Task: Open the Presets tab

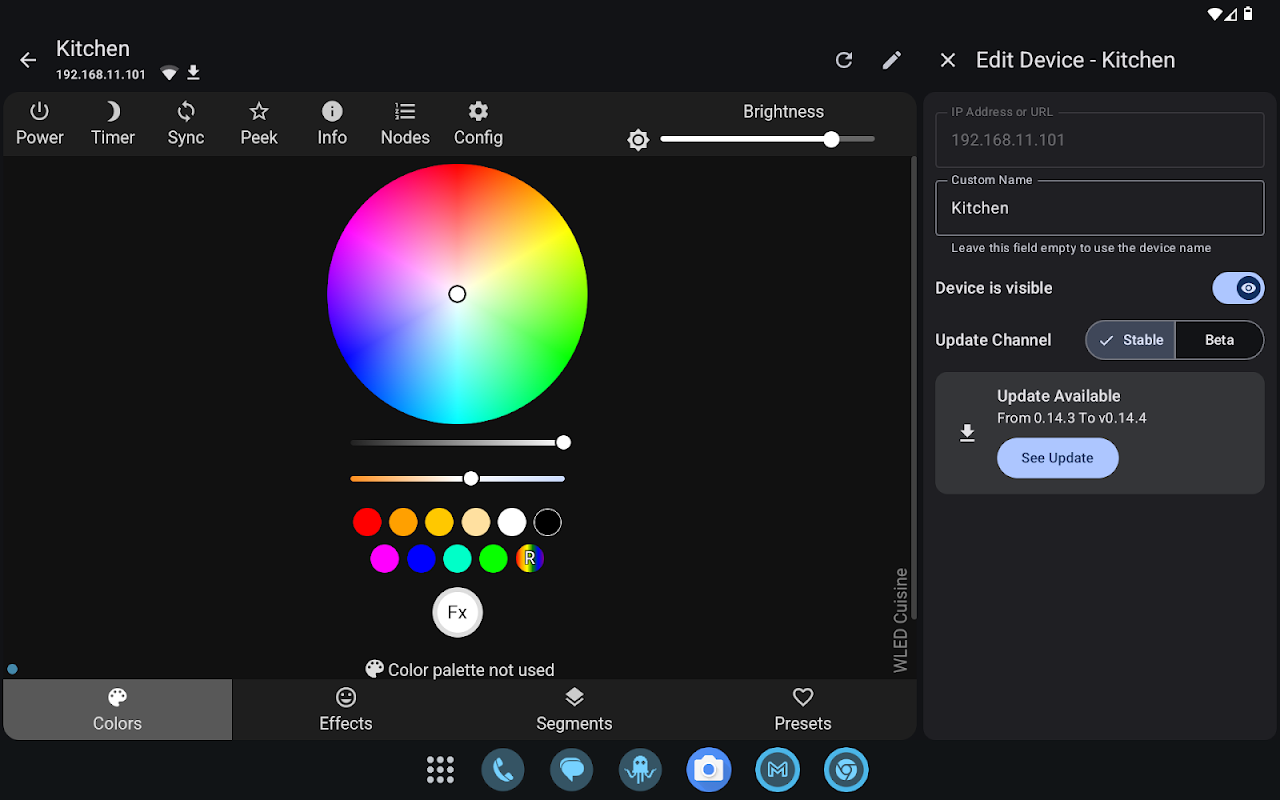Action: (802, 710)
